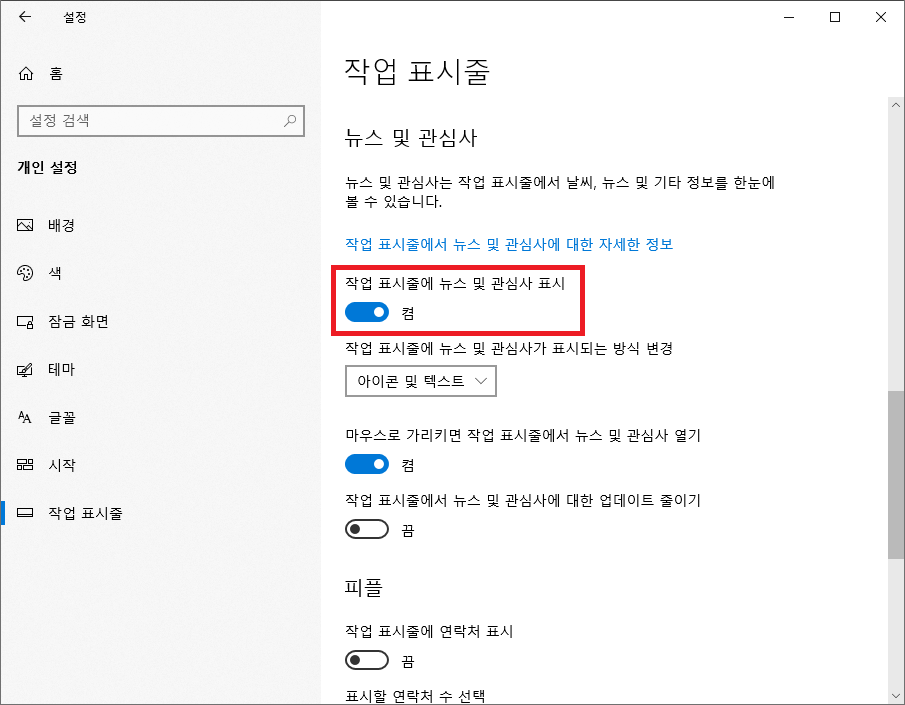Click the 홈 (Home) icon
The width and height of the screenshot is (905, 705).
point(25,73)
